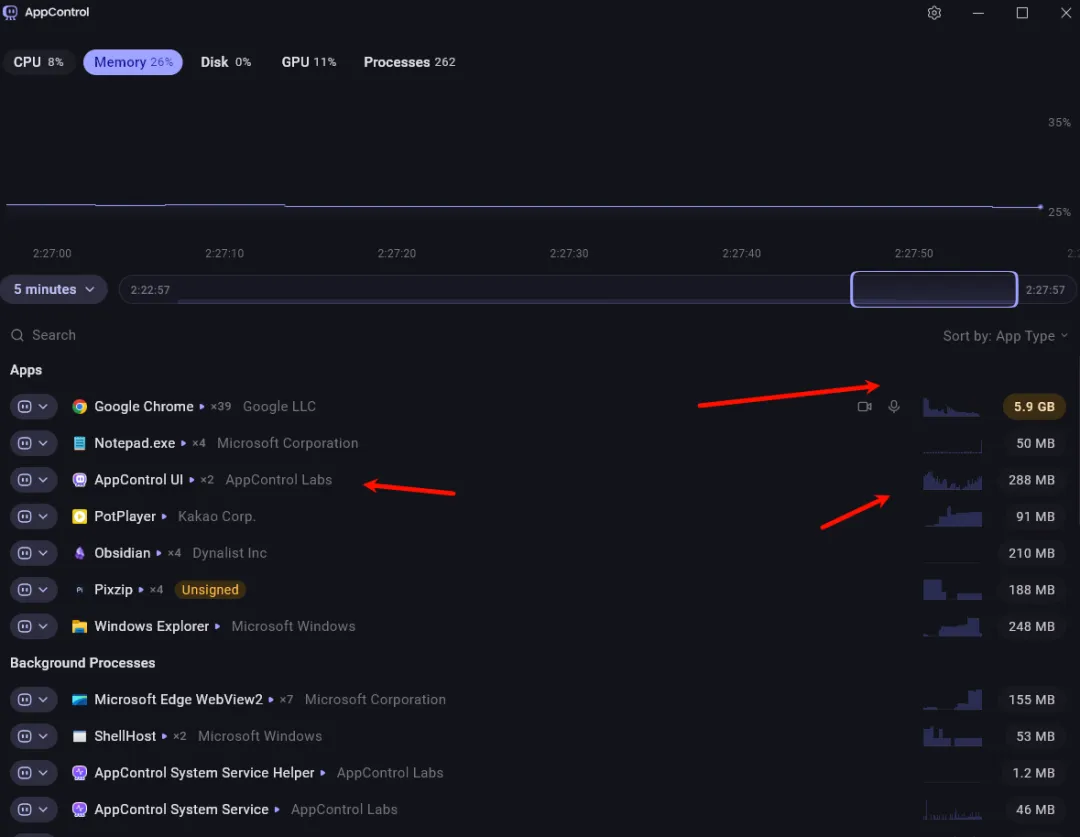Image resolution: width=1080 pixels, height=837 pixels.
Task: Open dropdown chevron beside Windows Explorer control
Action: (43, 626)
